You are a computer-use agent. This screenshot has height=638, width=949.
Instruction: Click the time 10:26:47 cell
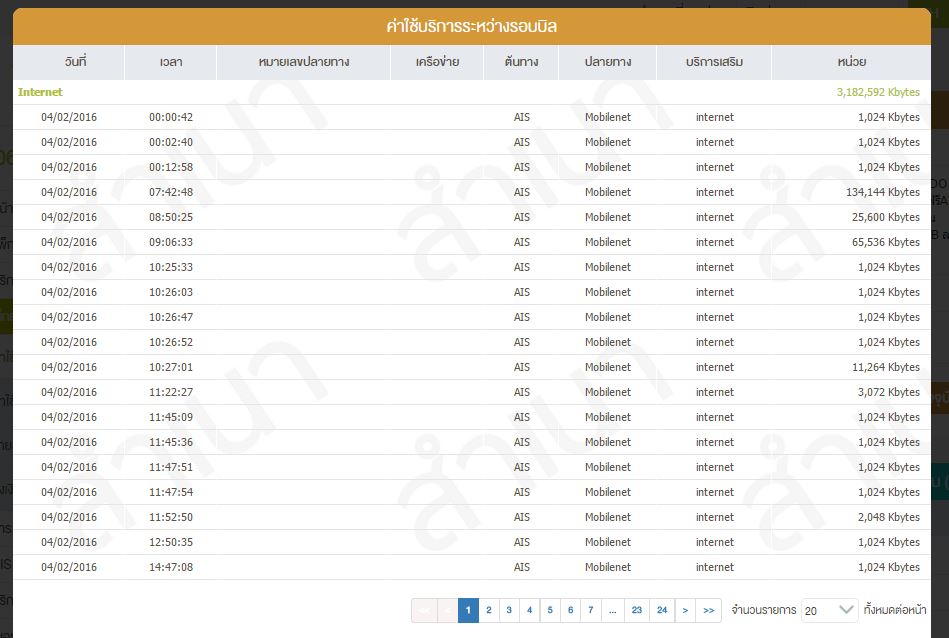(171, 317)
